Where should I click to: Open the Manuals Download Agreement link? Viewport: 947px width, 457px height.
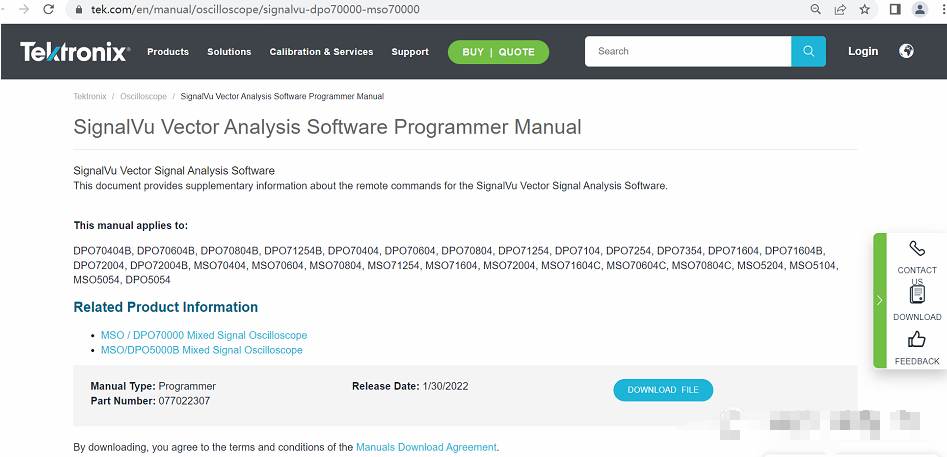426,447
